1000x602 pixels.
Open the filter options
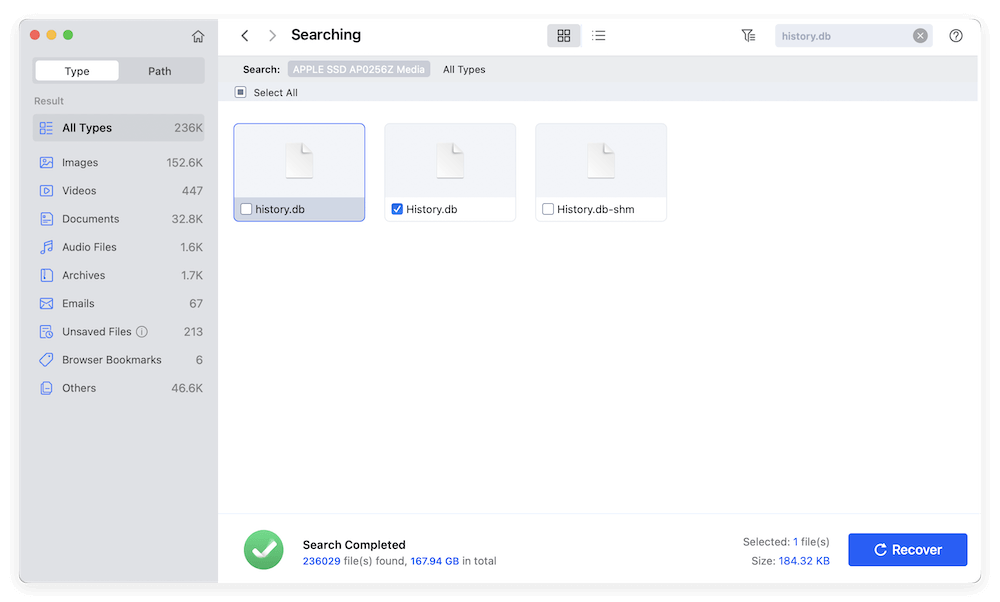(x=748, y=35)
